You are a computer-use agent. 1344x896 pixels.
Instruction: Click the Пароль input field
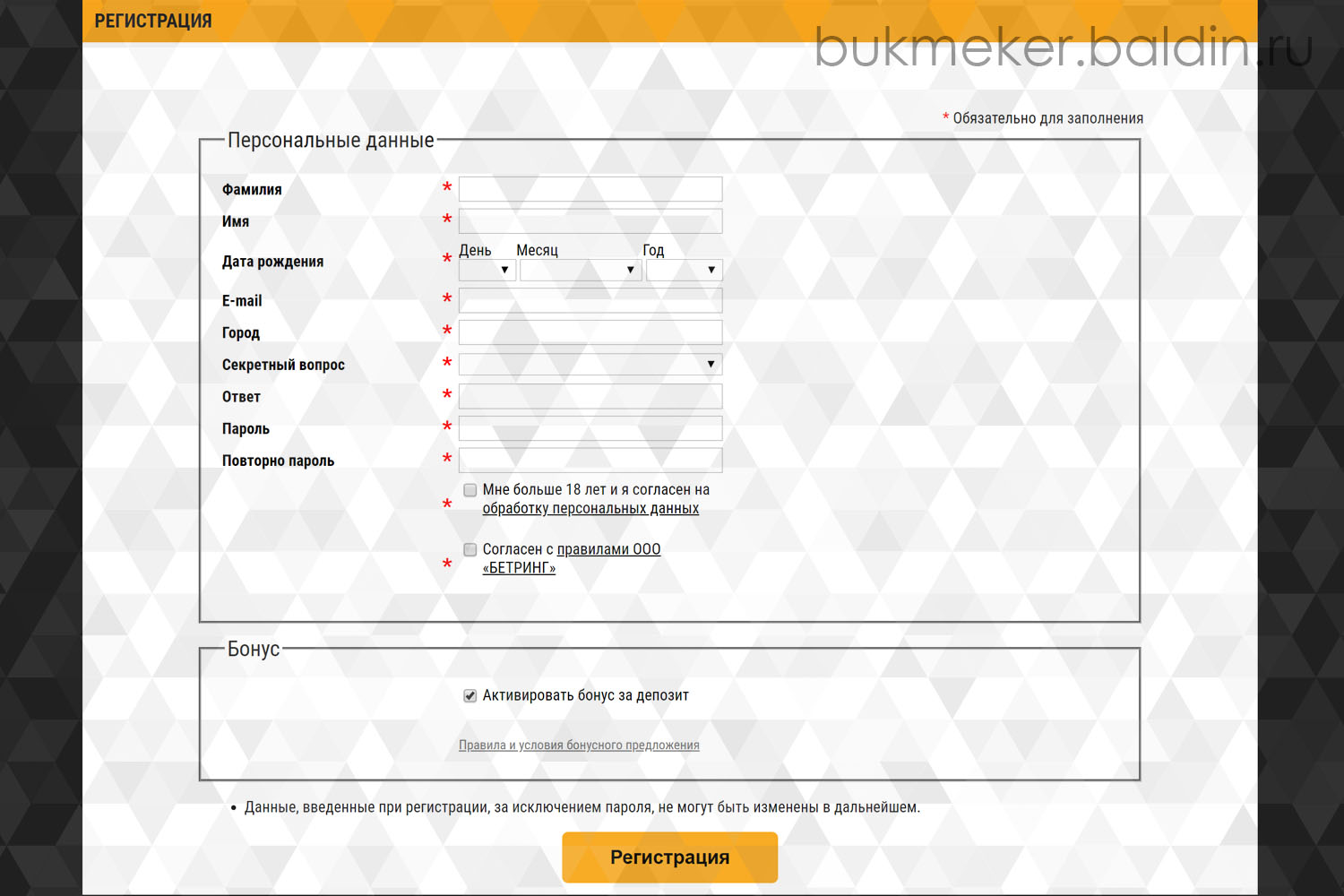pos(590,428)
